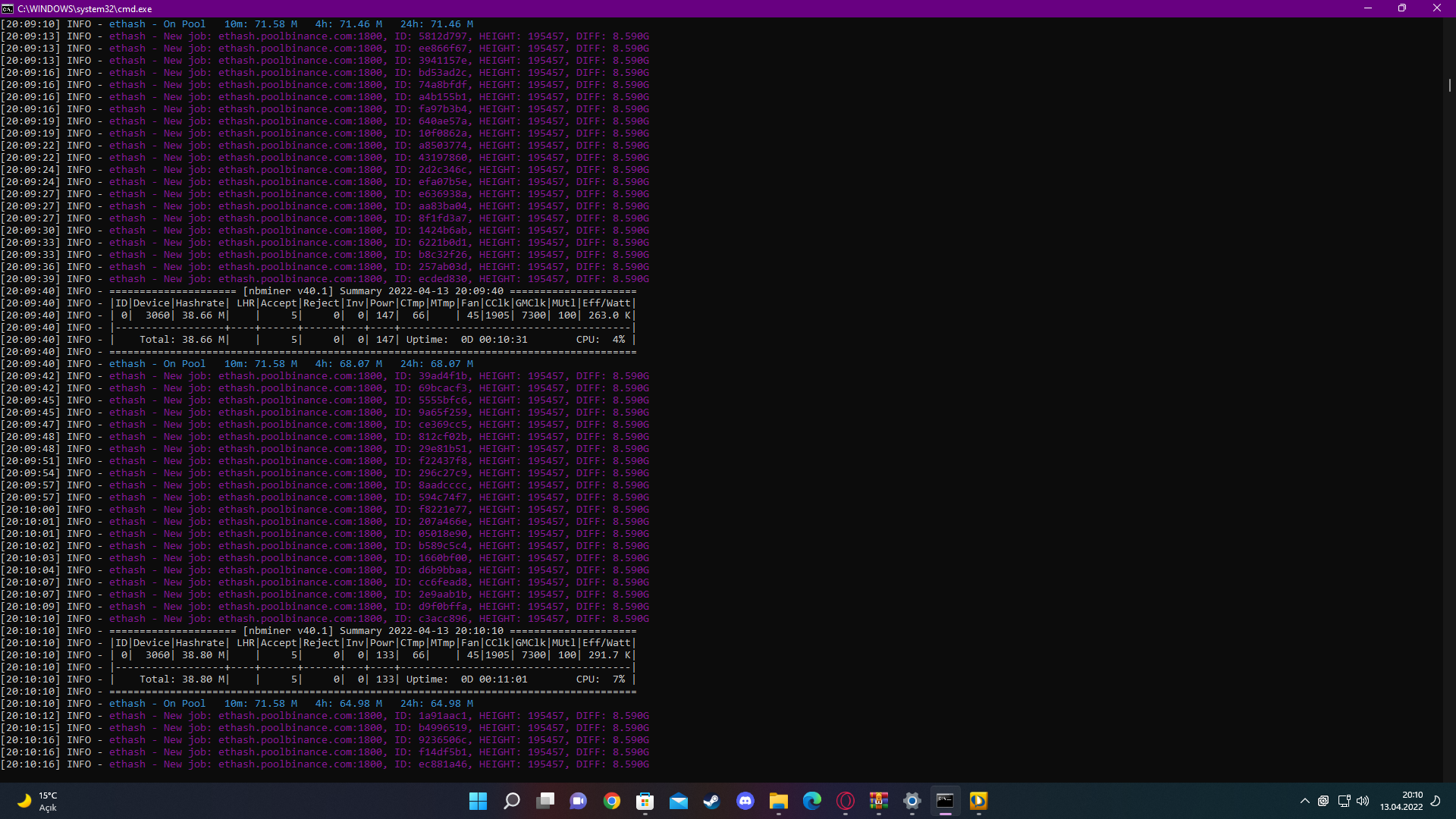Image resolution: width=1456 pixels, height=819 pixels.
Task: Click the job line with ID 594c74f7
Action: pyautogui.click(x=325, y=497)
